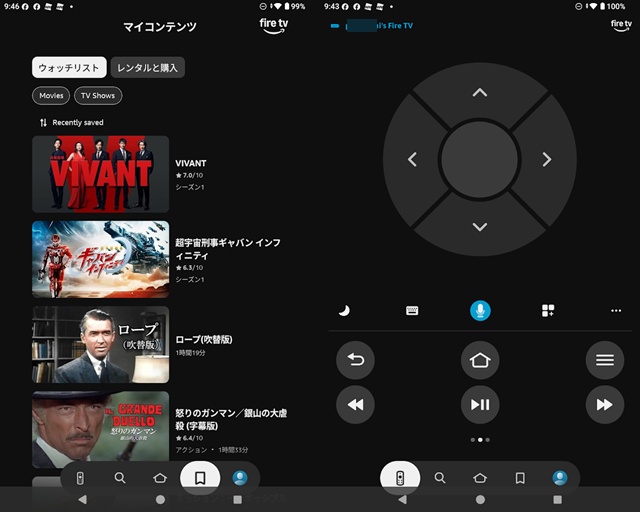The image size is (640, 512).
Task: Tap Android recents button on left screen
Action: (238, 499)
